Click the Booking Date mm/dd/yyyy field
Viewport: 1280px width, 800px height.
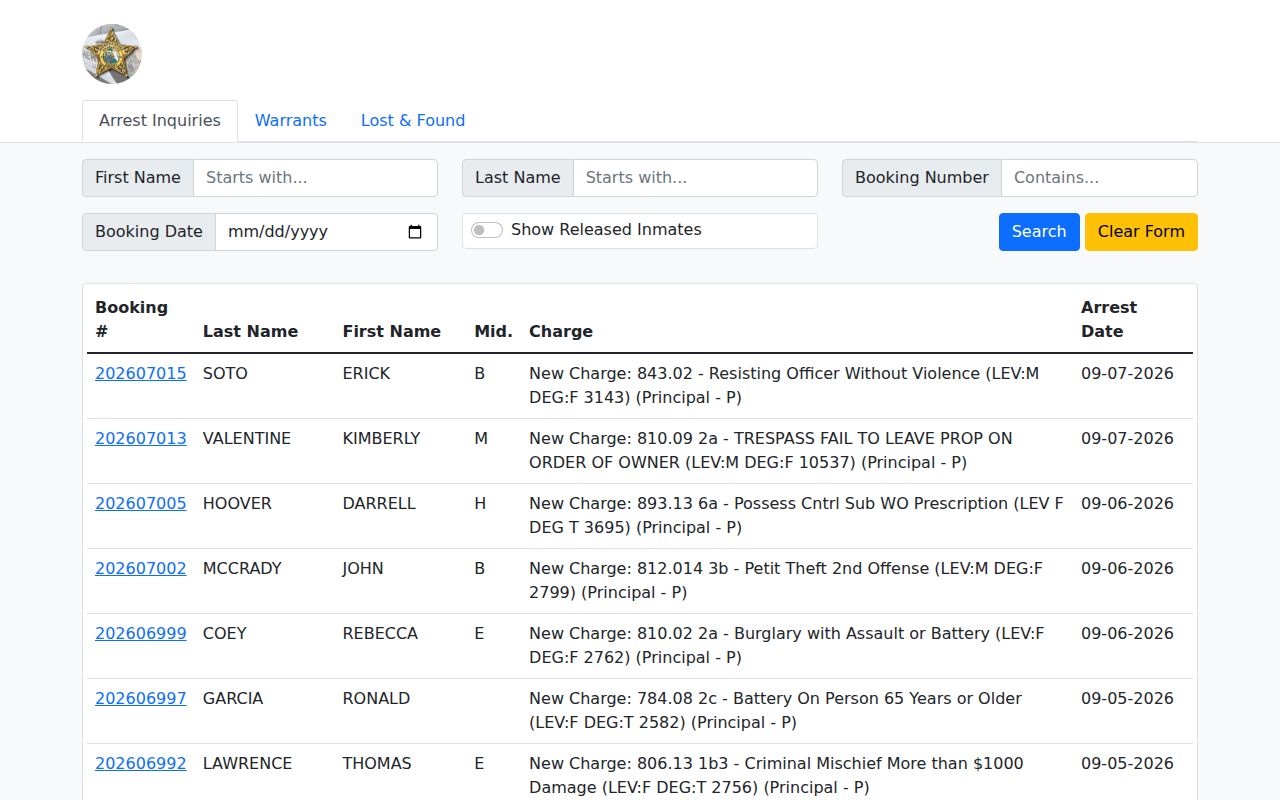(x=326, y=232)
